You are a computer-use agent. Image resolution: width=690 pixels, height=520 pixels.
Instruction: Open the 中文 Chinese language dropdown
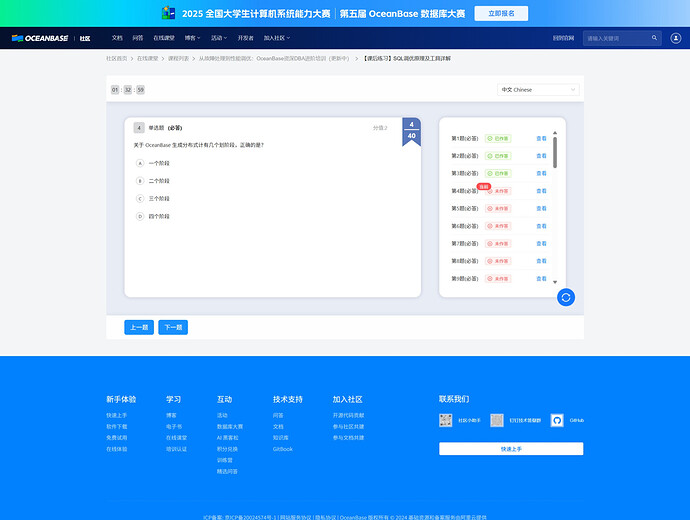pyautogui.click(x=538, y=90)
